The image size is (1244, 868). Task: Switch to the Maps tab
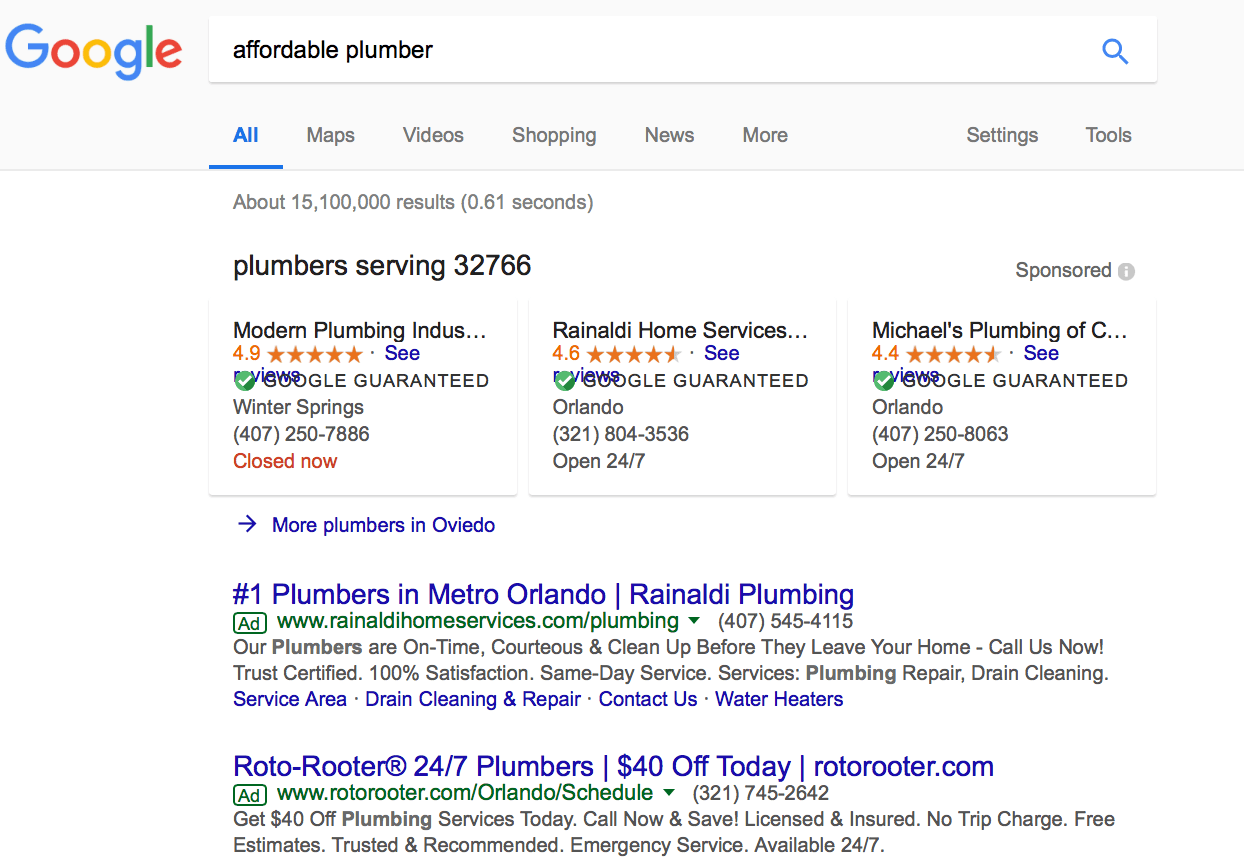[x=331, y=135]
